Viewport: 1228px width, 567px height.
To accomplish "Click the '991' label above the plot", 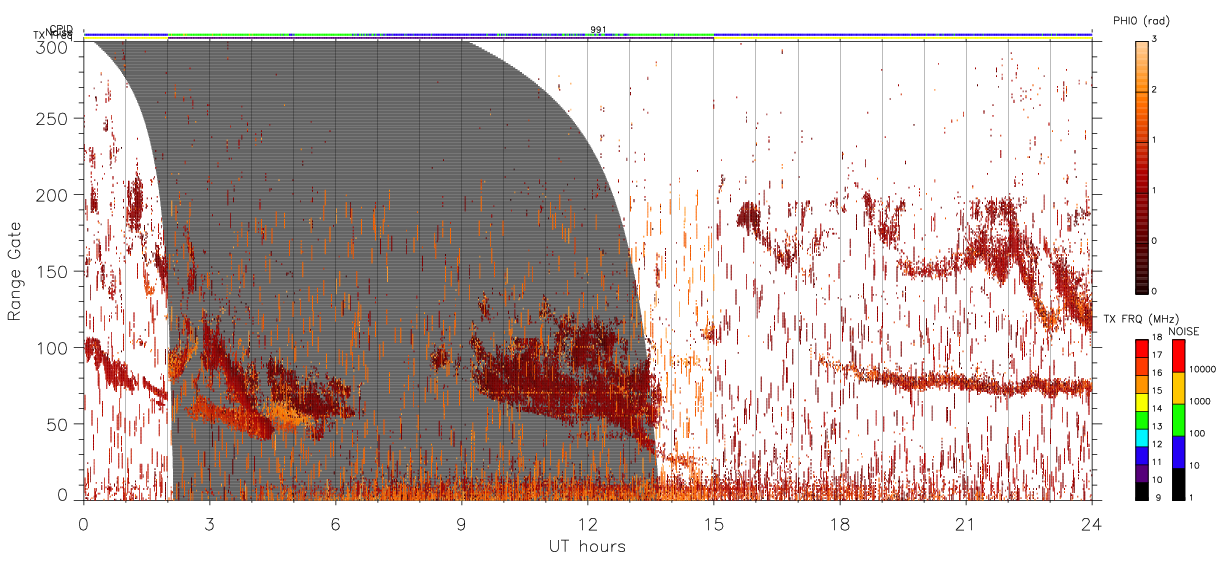I will (x=597, y=29).
